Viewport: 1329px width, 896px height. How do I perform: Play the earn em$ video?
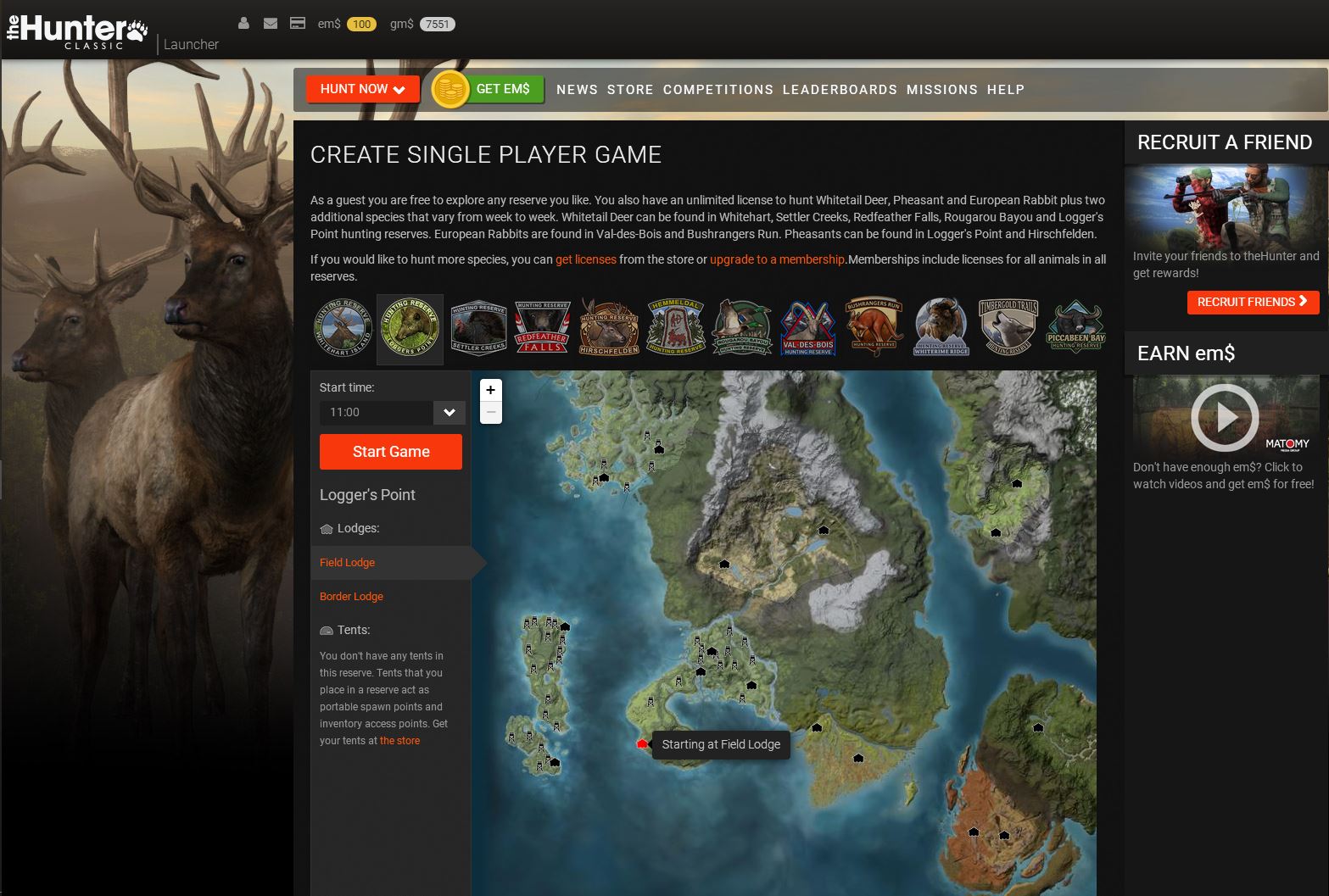point(1225,417)
